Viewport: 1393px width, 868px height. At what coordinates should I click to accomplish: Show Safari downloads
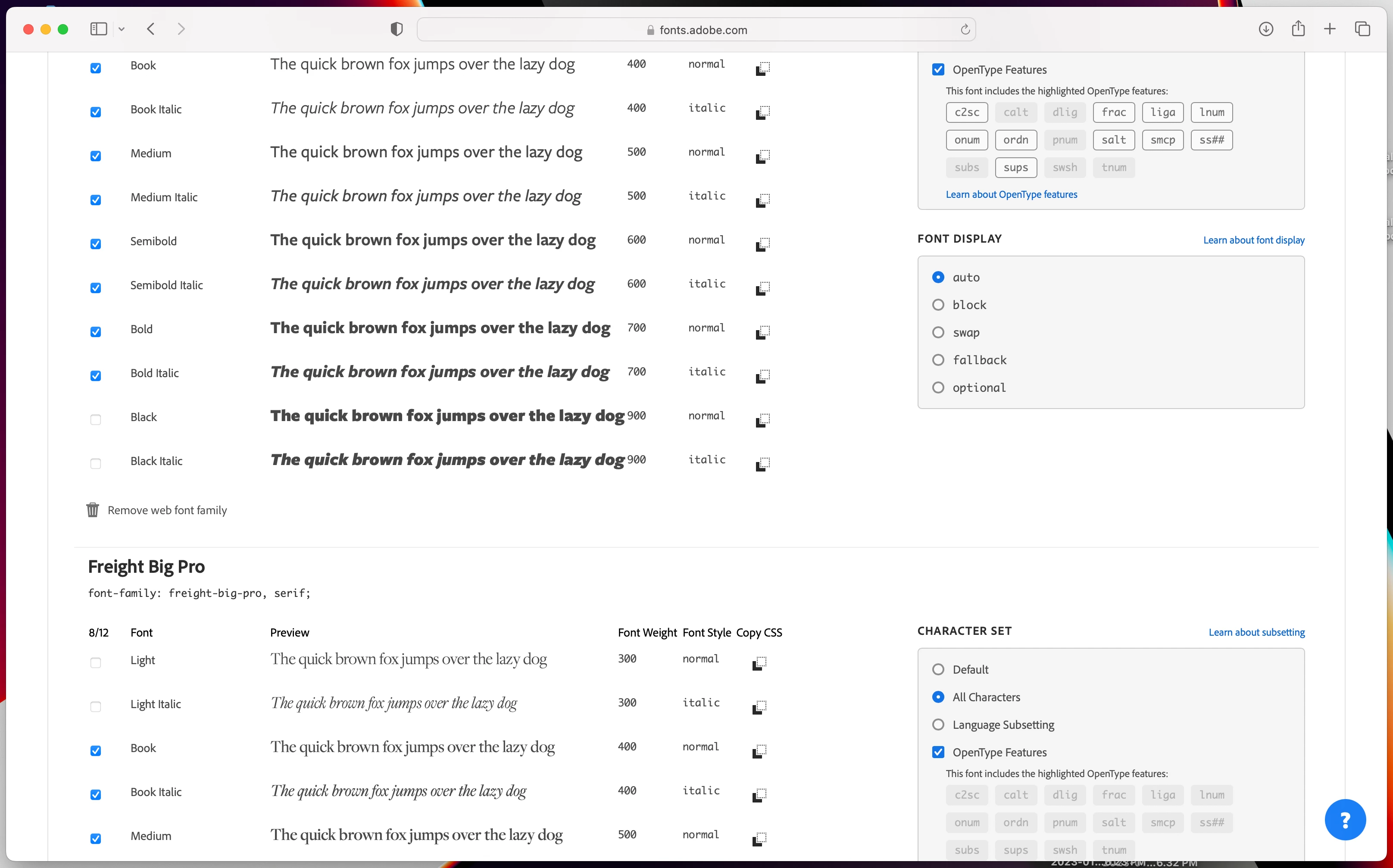click(x=1265, y=29)
